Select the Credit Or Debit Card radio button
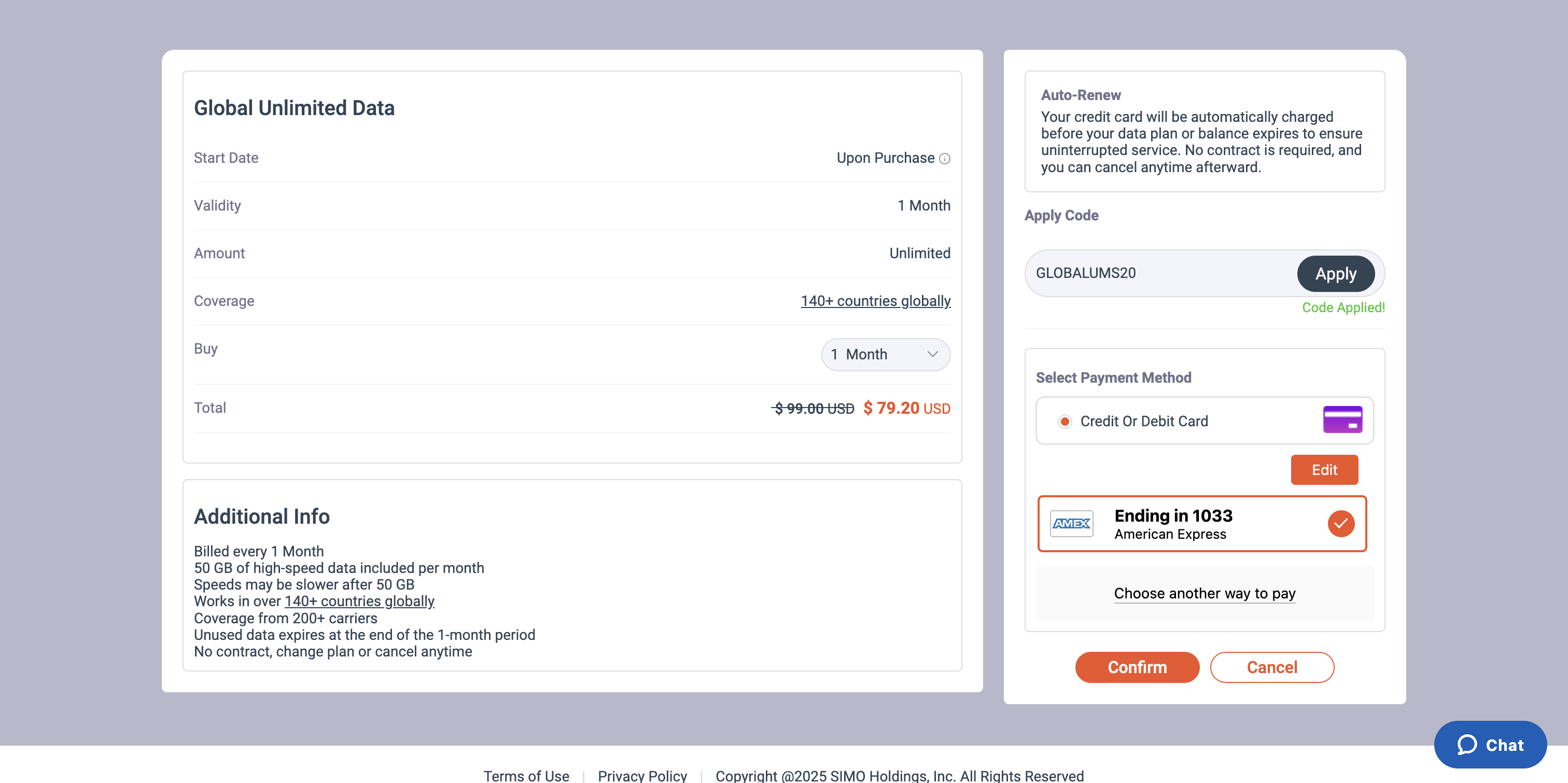Screen dimensions: 1568x783 (x=1065, y=422)
